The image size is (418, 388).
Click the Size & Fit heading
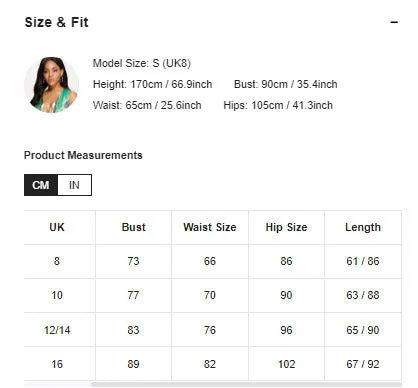pos(56,22)
